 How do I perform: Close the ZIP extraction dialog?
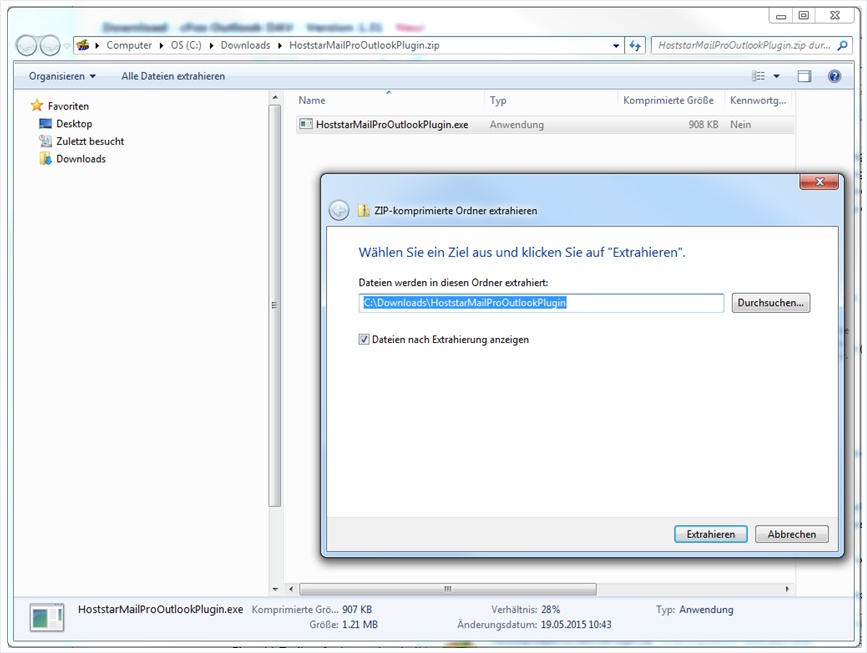(x=819, y=181)
